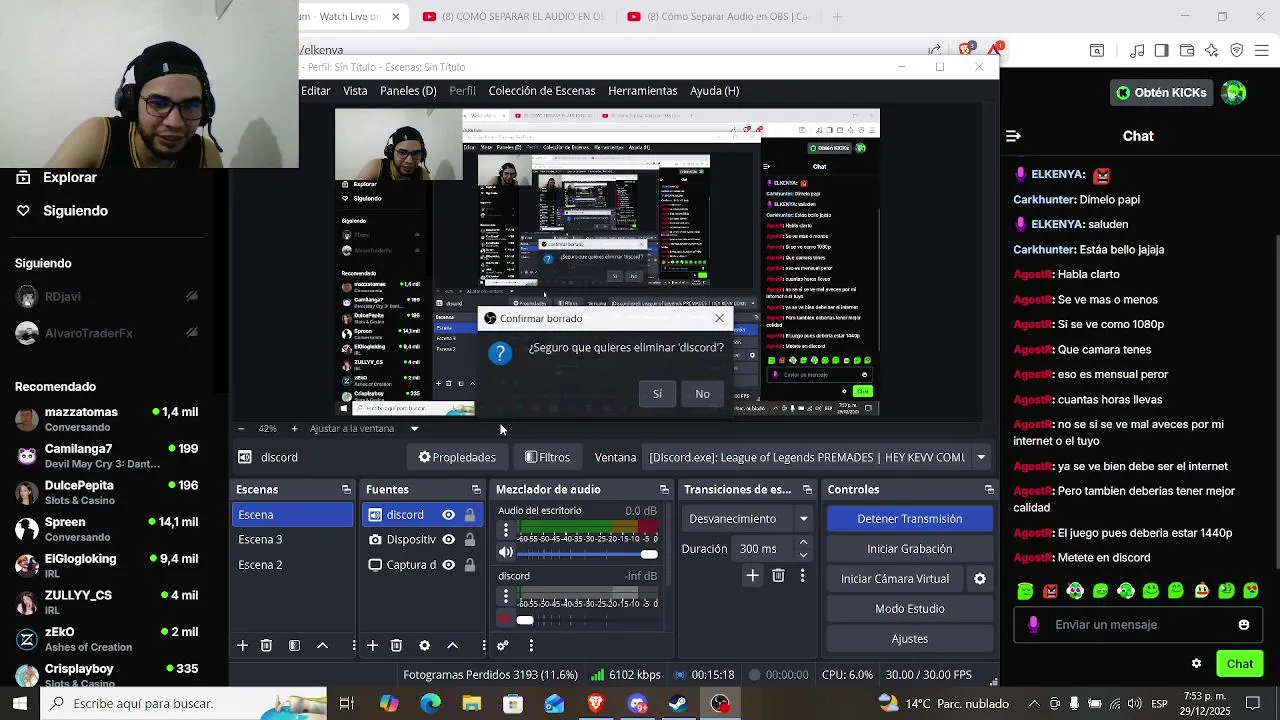
Task: Unmute the discord audio channel
Action: pos(506,620)
